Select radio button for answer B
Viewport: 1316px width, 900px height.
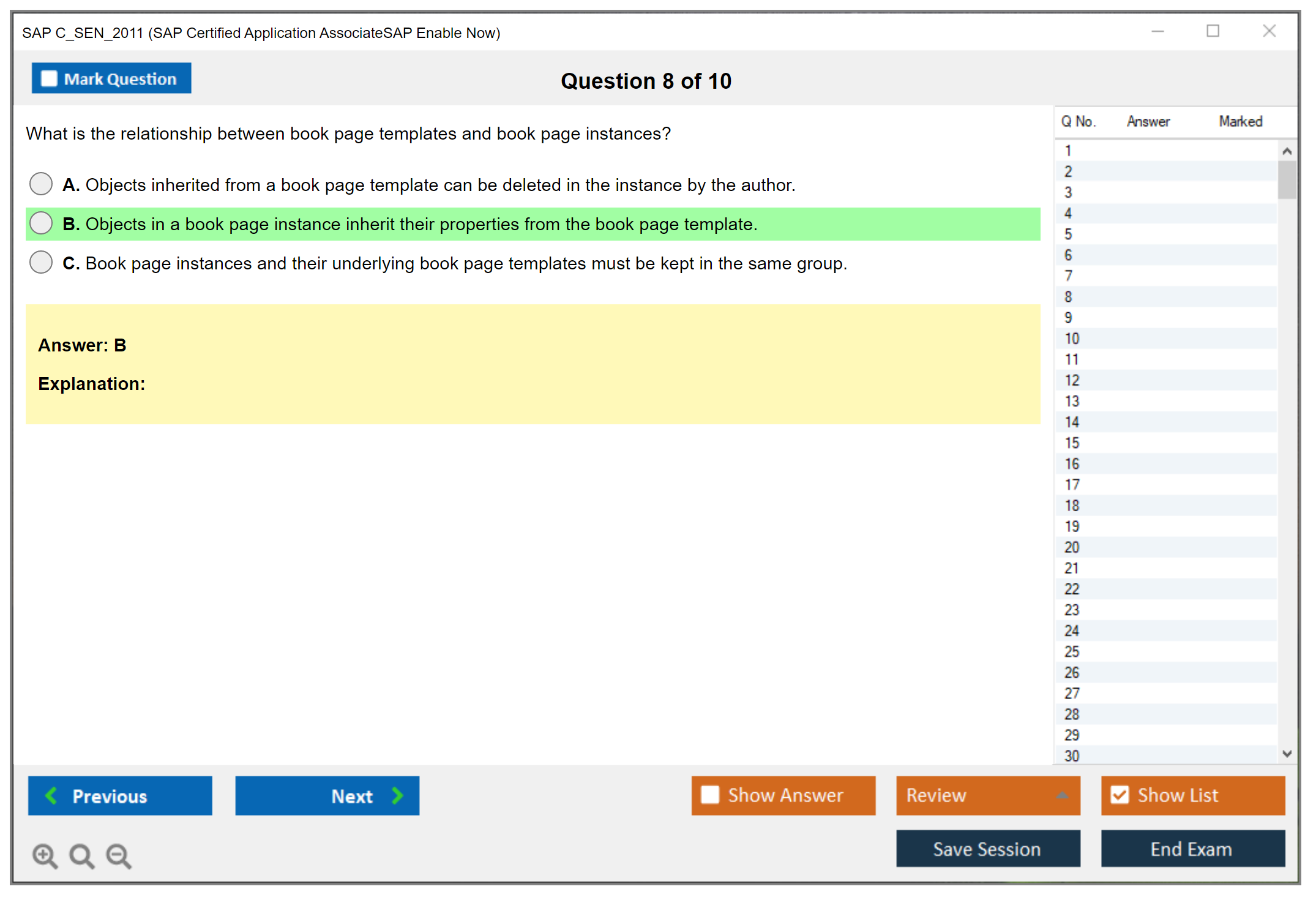(x=41, y=223)
